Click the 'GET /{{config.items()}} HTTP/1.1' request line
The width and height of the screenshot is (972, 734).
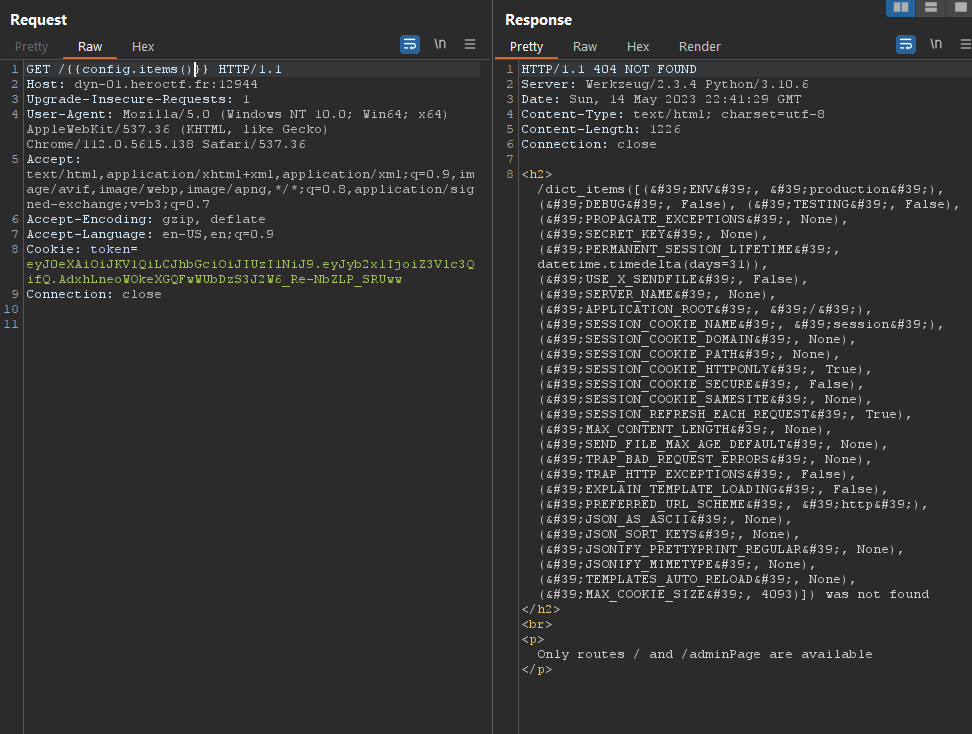pos(154,69)
